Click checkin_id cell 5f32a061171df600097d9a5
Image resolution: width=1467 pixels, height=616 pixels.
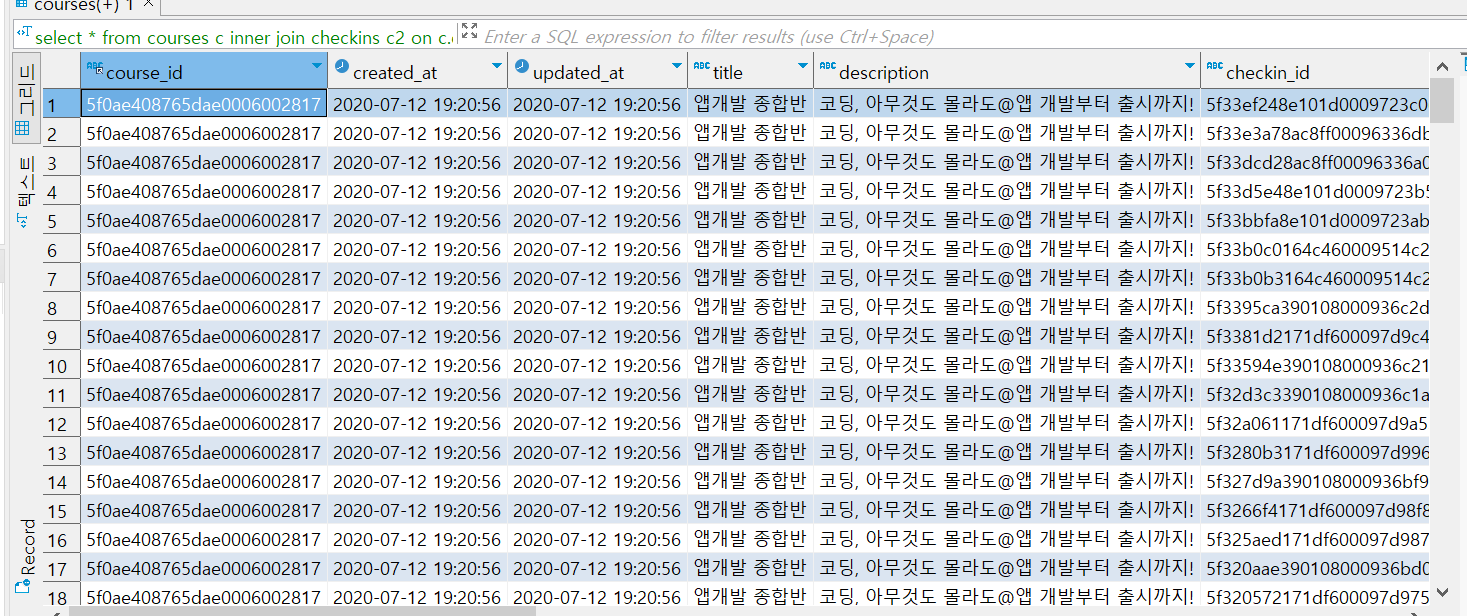coord(1315,423)
